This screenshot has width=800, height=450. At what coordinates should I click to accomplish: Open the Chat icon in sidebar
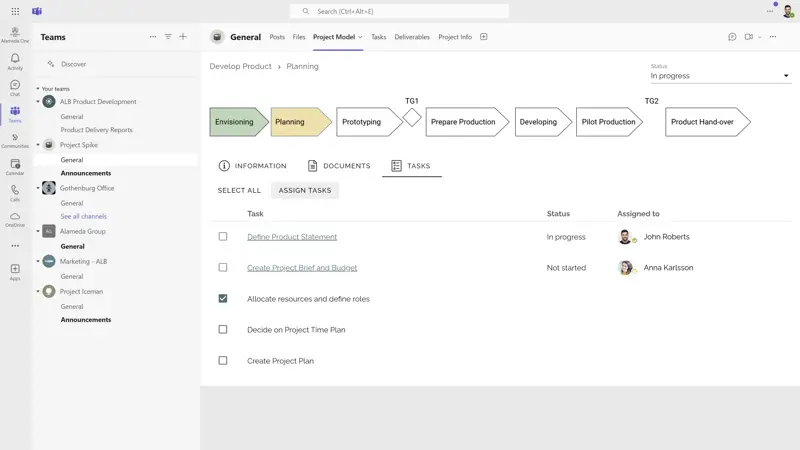click(x=15, y=87)
